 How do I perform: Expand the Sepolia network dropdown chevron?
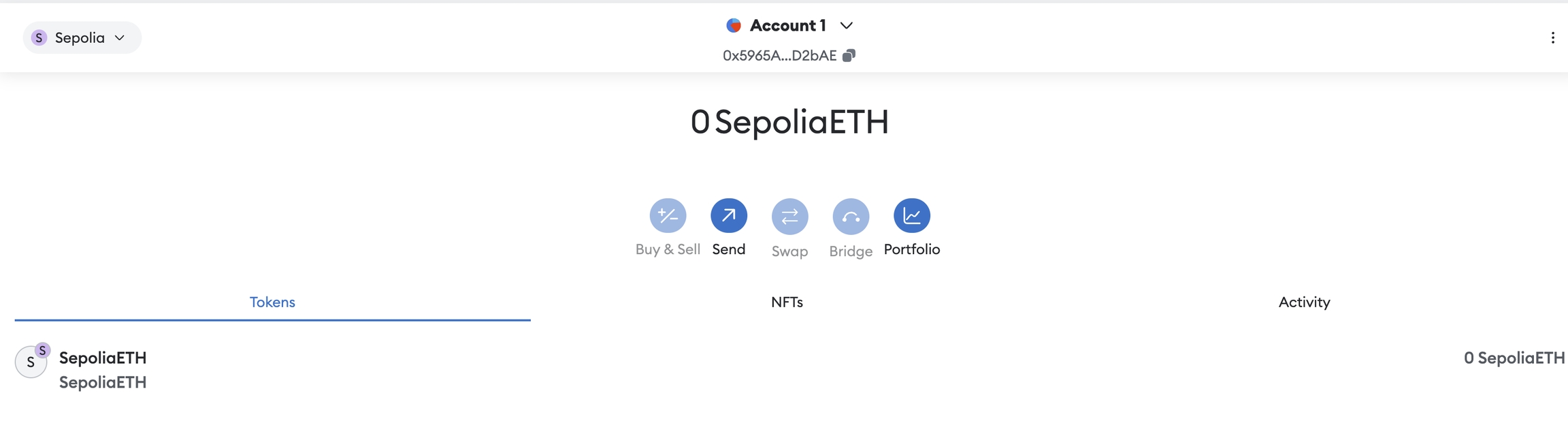pos(120,37)
